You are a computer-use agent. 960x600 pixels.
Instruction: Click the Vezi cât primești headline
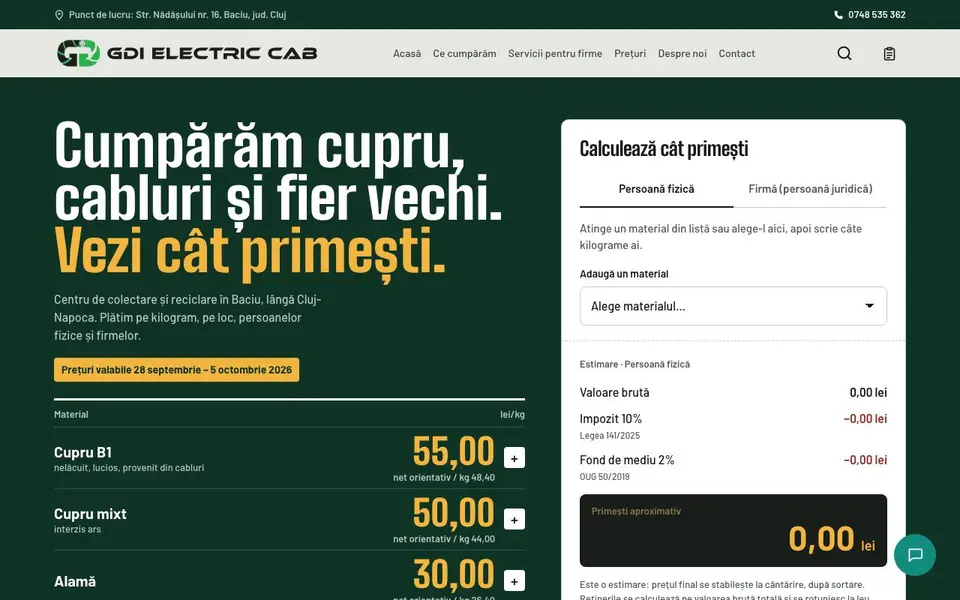click(x=250, y=252)
